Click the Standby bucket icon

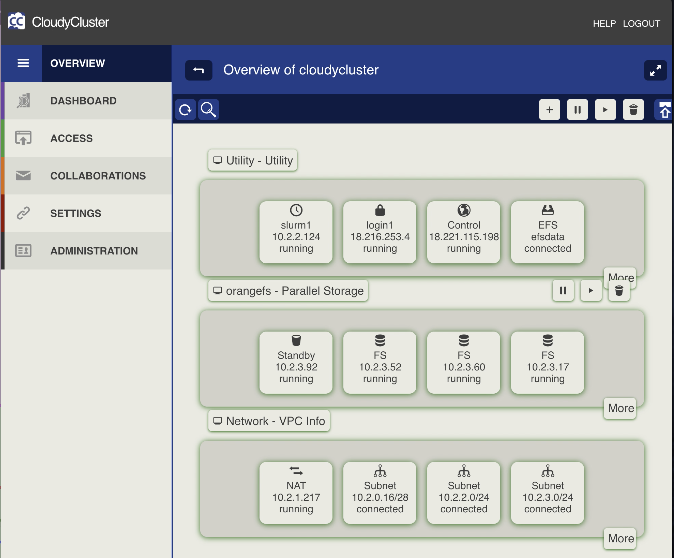point(296,340)
